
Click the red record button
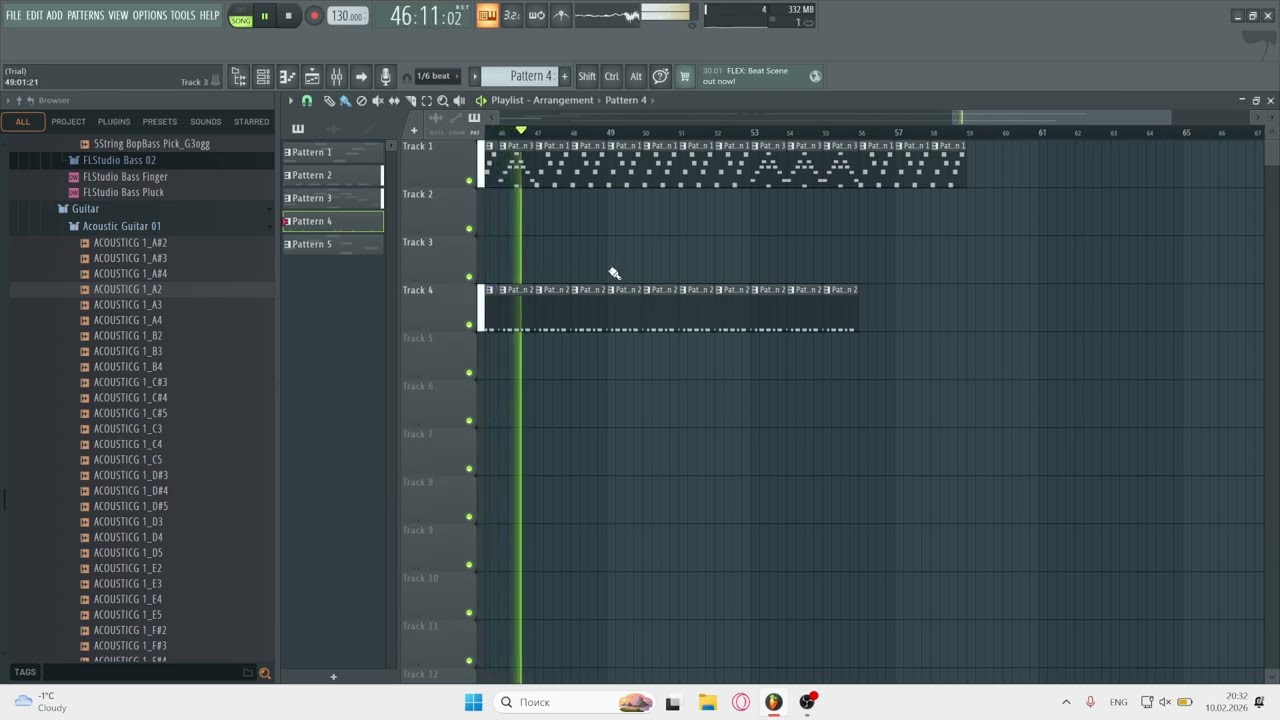click(x=313, y=16)
